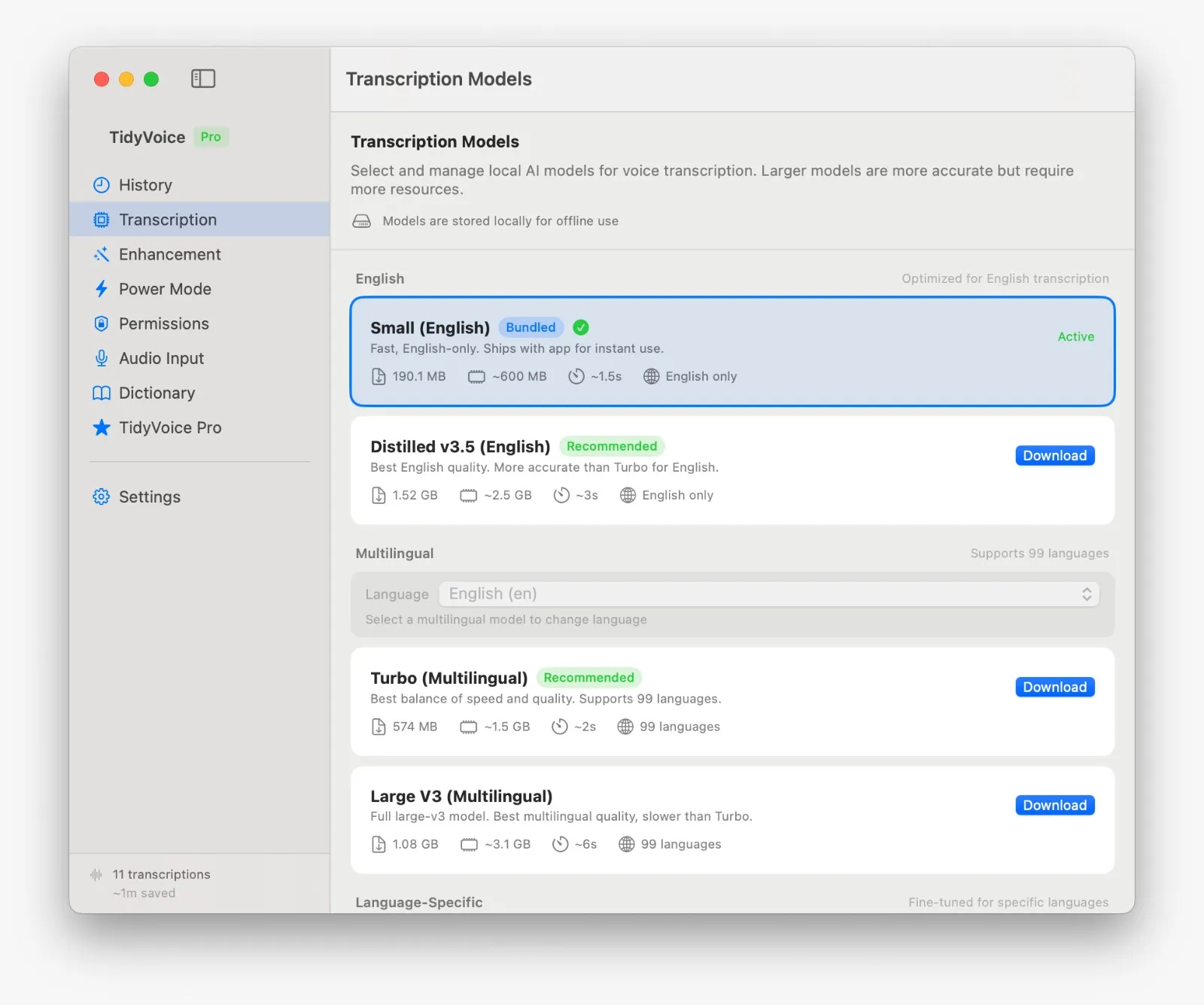Click the Power Mode lightning bolt icon
1204x1005 pixels.
point(102,289)
